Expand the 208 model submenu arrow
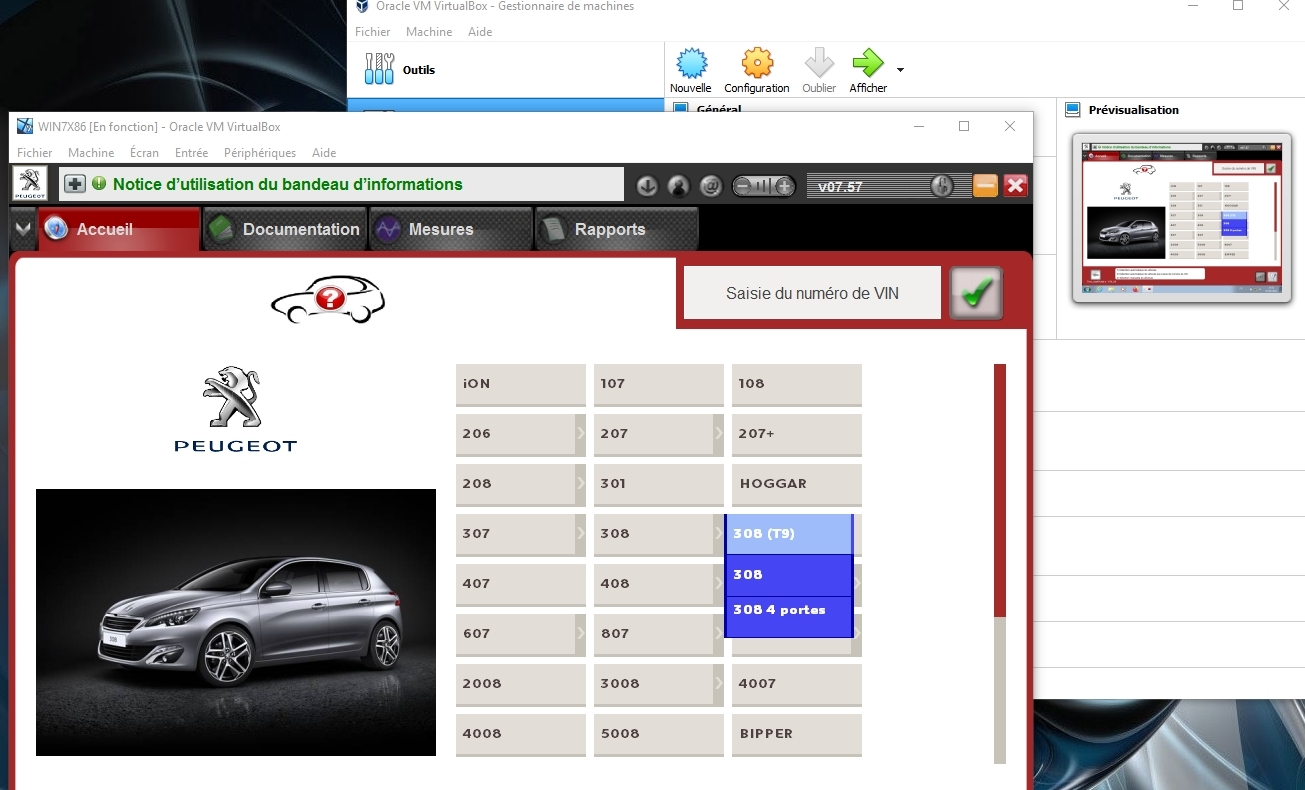 click(x=580, y=483)
